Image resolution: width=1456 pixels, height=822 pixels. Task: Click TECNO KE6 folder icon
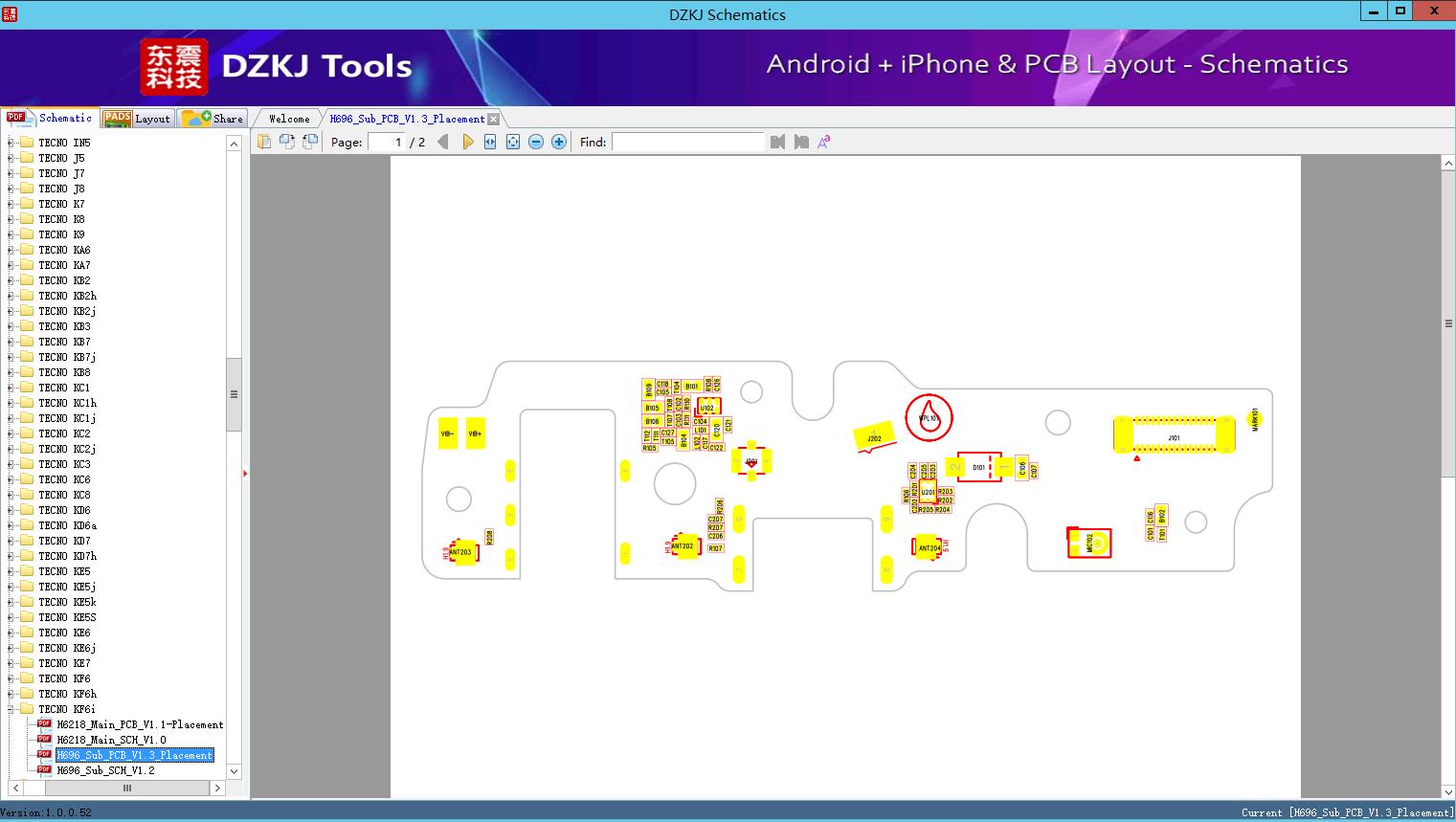[x=27, y=633]
